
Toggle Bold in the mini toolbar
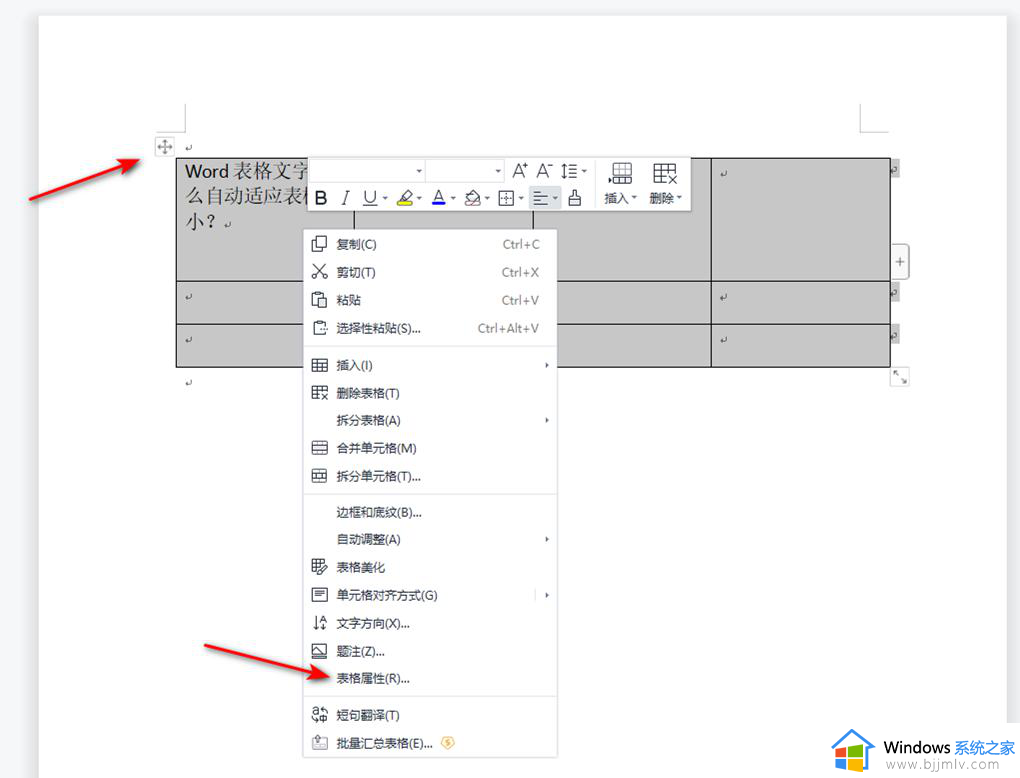click(321, 198)
